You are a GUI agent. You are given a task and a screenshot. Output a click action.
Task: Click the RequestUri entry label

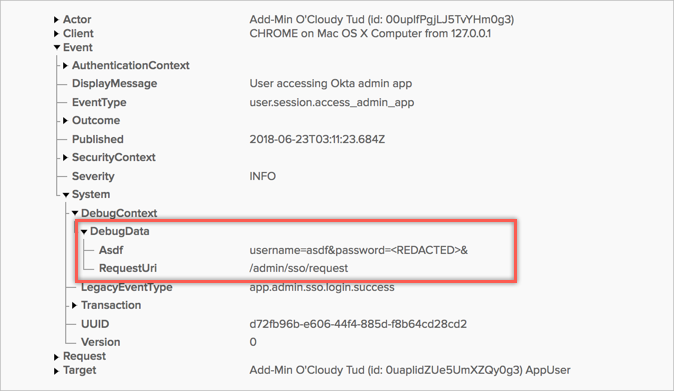(x=128, y=269)
